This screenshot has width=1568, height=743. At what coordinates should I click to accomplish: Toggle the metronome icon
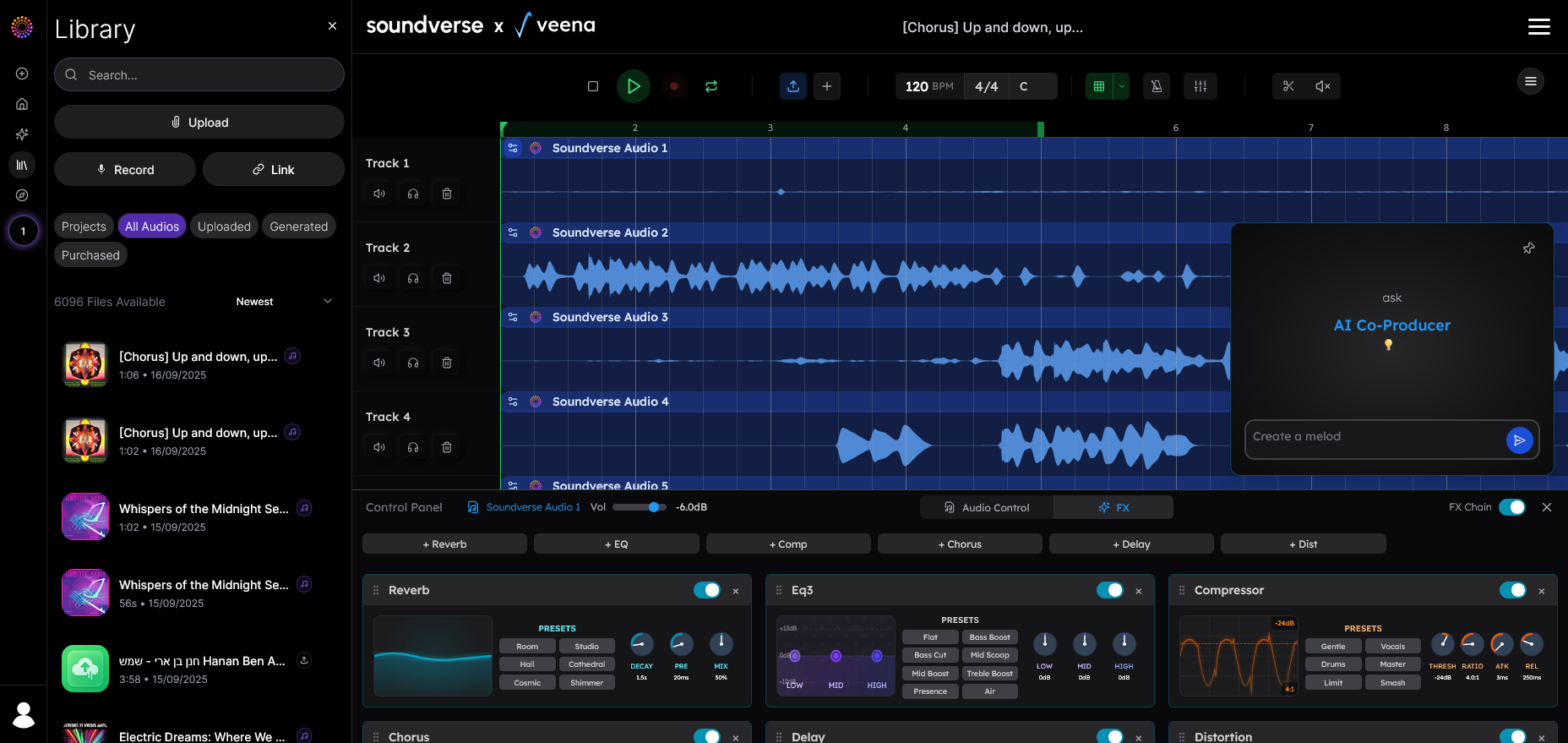(1157, 86)
